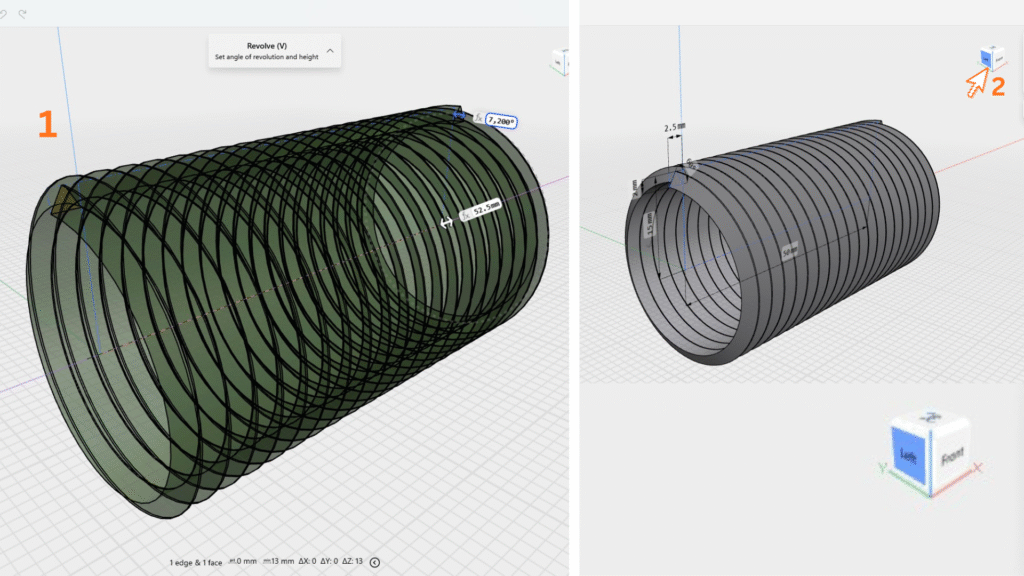Viewport: 1024px width, 576px height.
Task: Click the Redo arrow icon
Action: click(x=23, y=14)
